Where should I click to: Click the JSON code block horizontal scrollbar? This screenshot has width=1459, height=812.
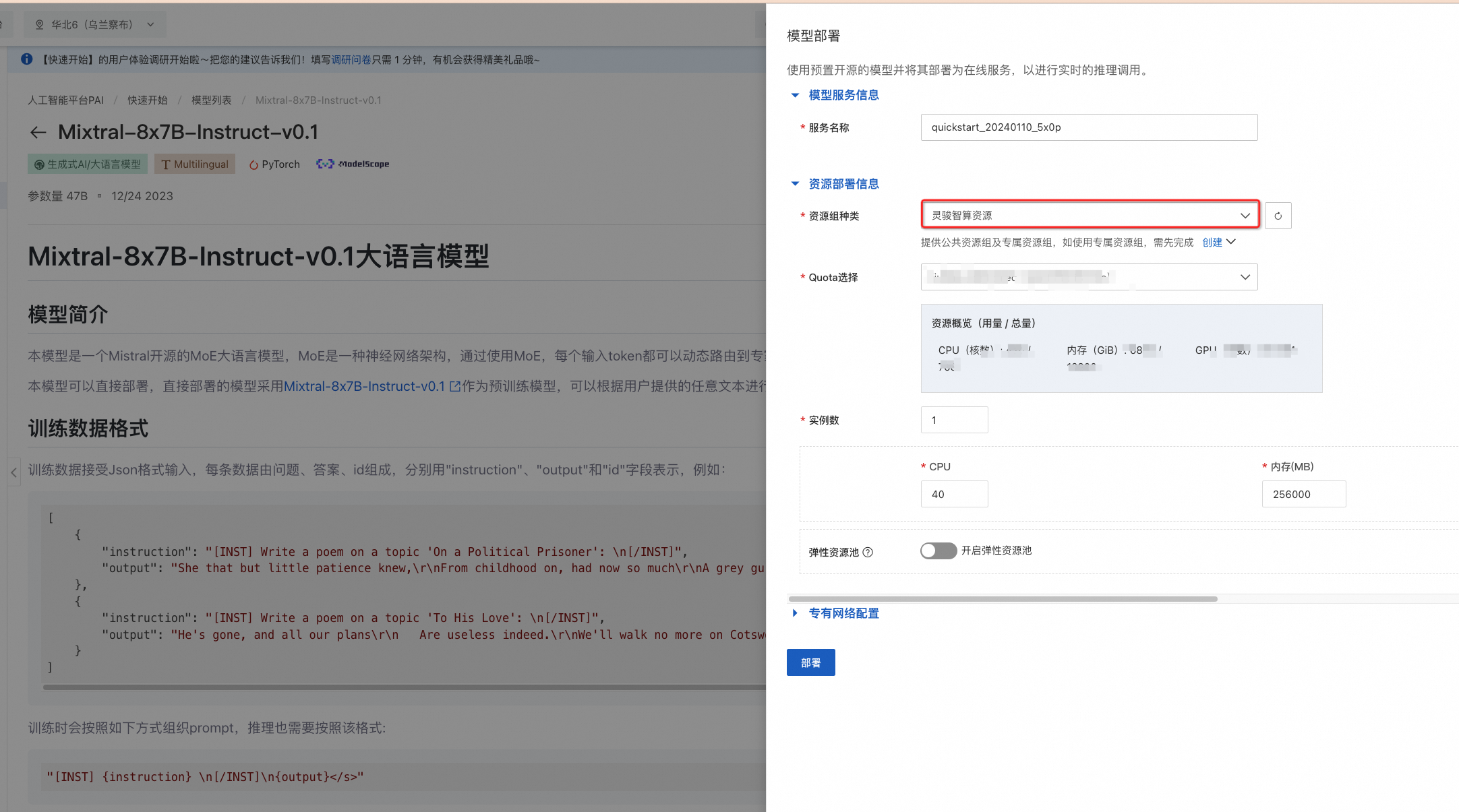405,687
